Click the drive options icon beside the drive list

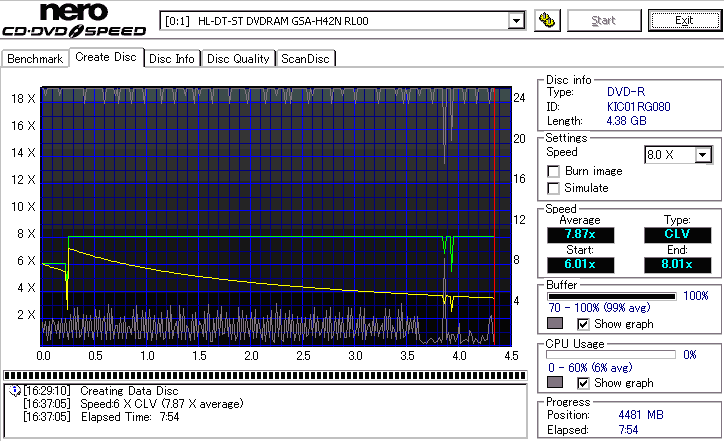(x=546, y=20)
